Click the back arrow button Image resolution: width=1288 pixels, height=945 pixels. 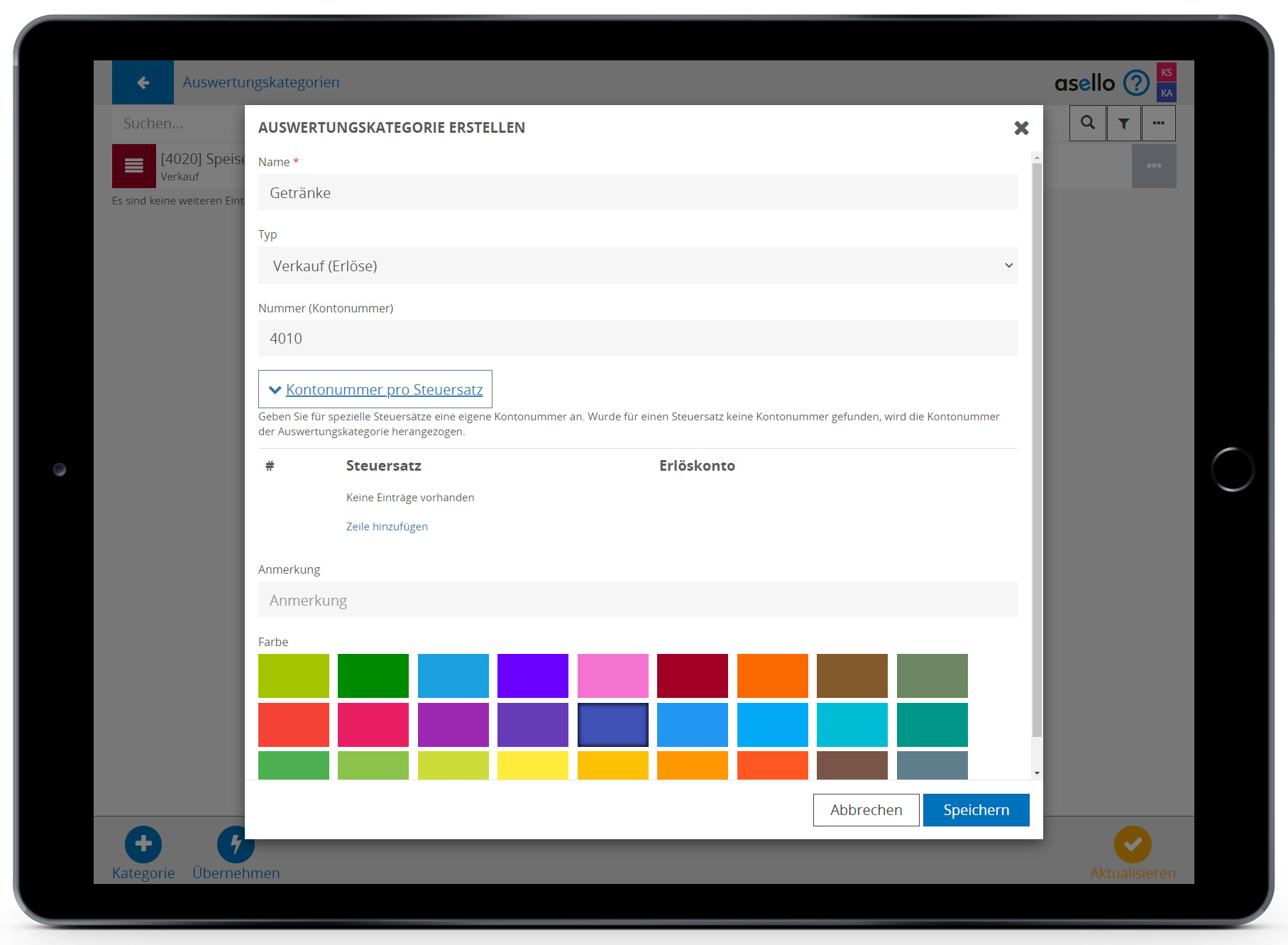pos(143,82)
